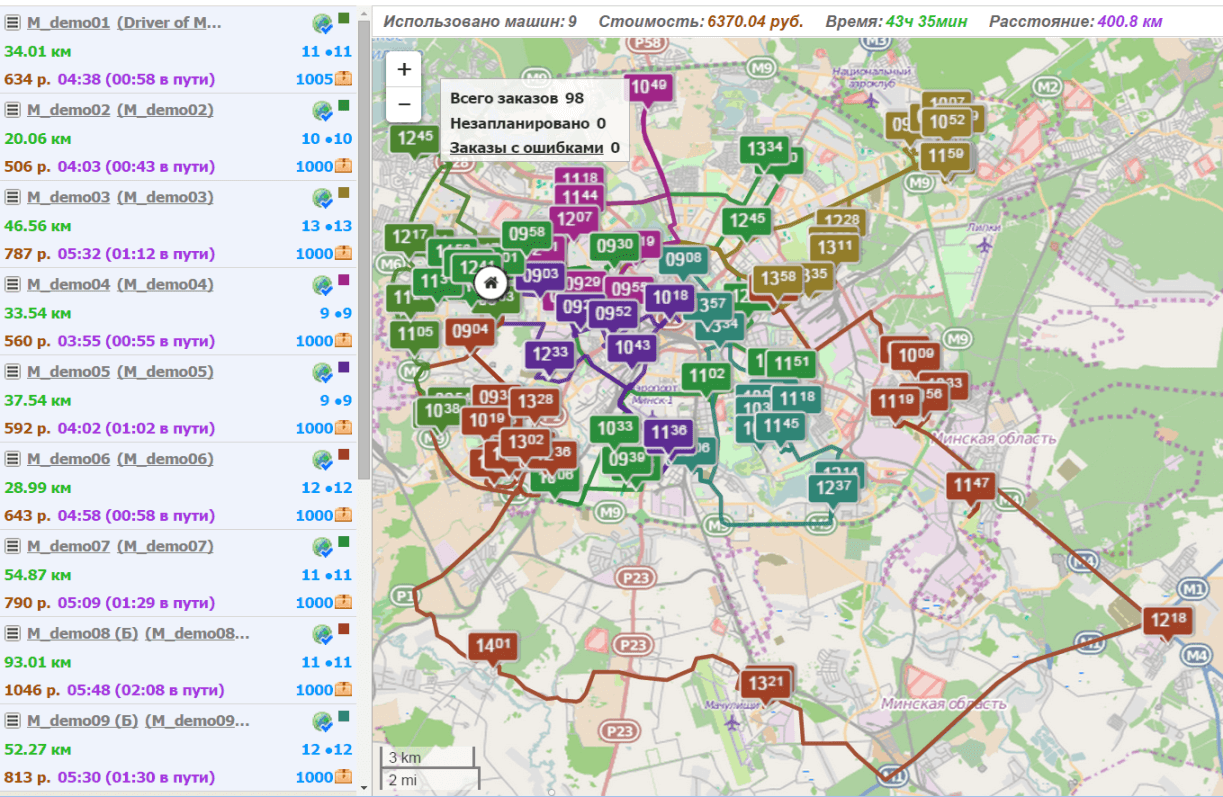Expand the route menu for M_demo05
The width and height of the screenshot is (1223, 797).
(13, 372)
